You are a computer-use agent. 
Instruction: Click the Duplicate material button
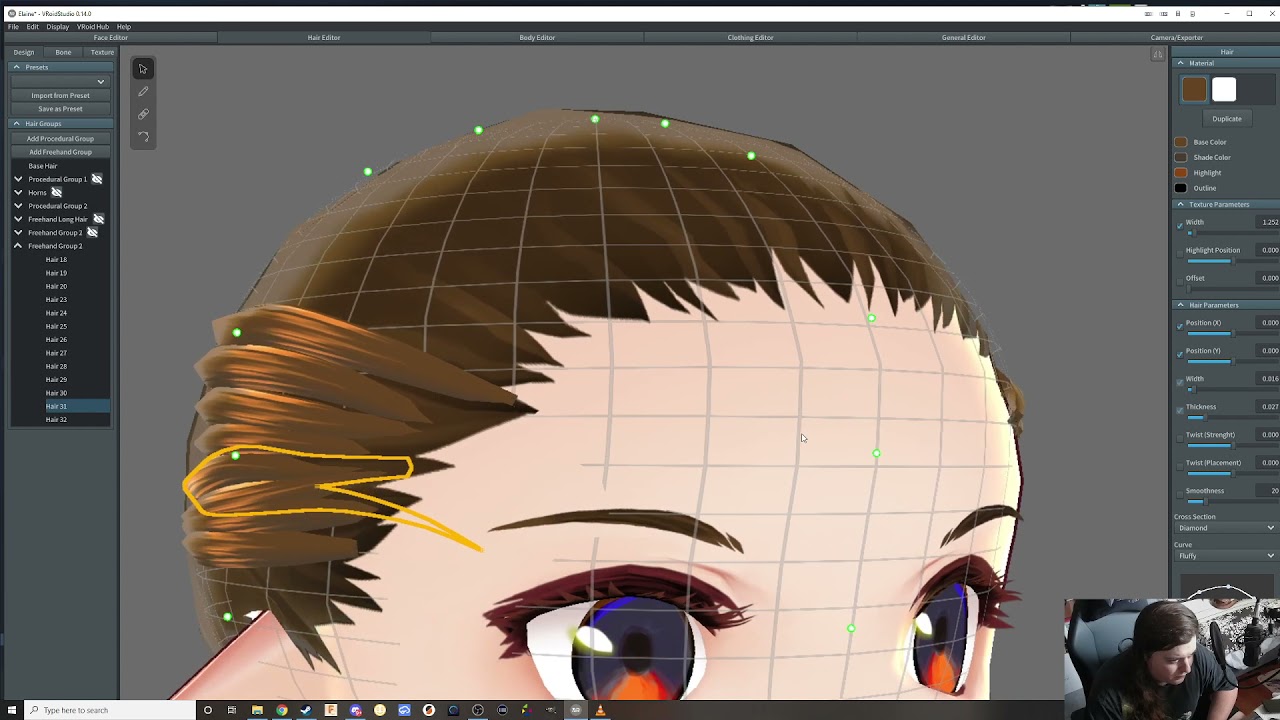pyautogui.click(x=1226, y=119)
